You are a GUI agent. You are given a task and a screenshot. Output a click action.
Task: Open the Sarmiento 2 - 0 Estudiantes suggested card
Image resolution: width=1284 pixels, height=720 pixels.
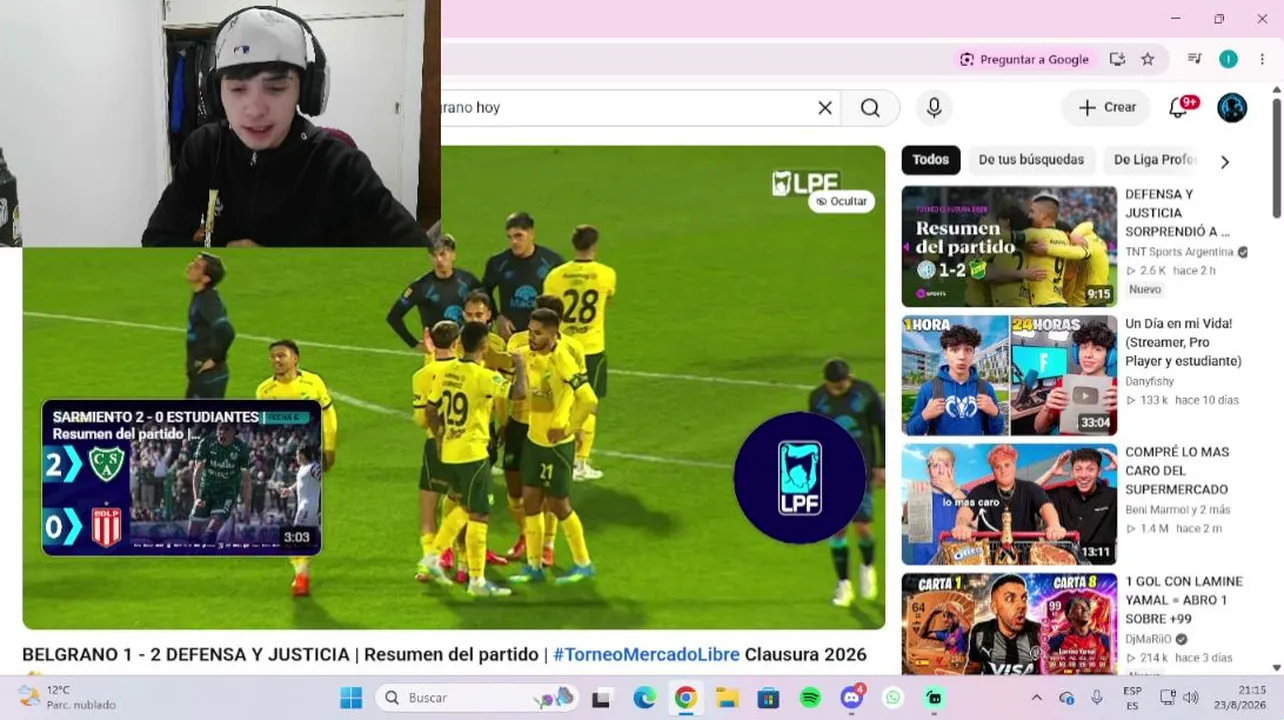pos(181,478)
